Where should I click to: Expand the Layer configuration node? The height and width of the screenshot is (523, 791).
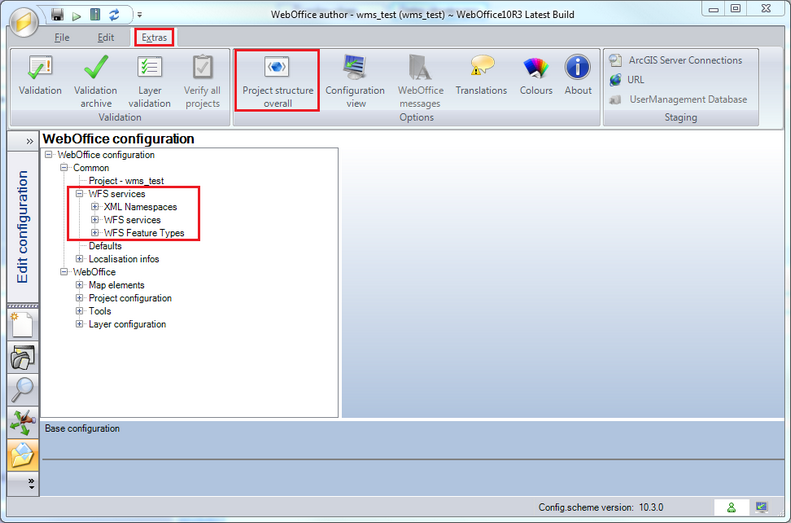(80, 324)
